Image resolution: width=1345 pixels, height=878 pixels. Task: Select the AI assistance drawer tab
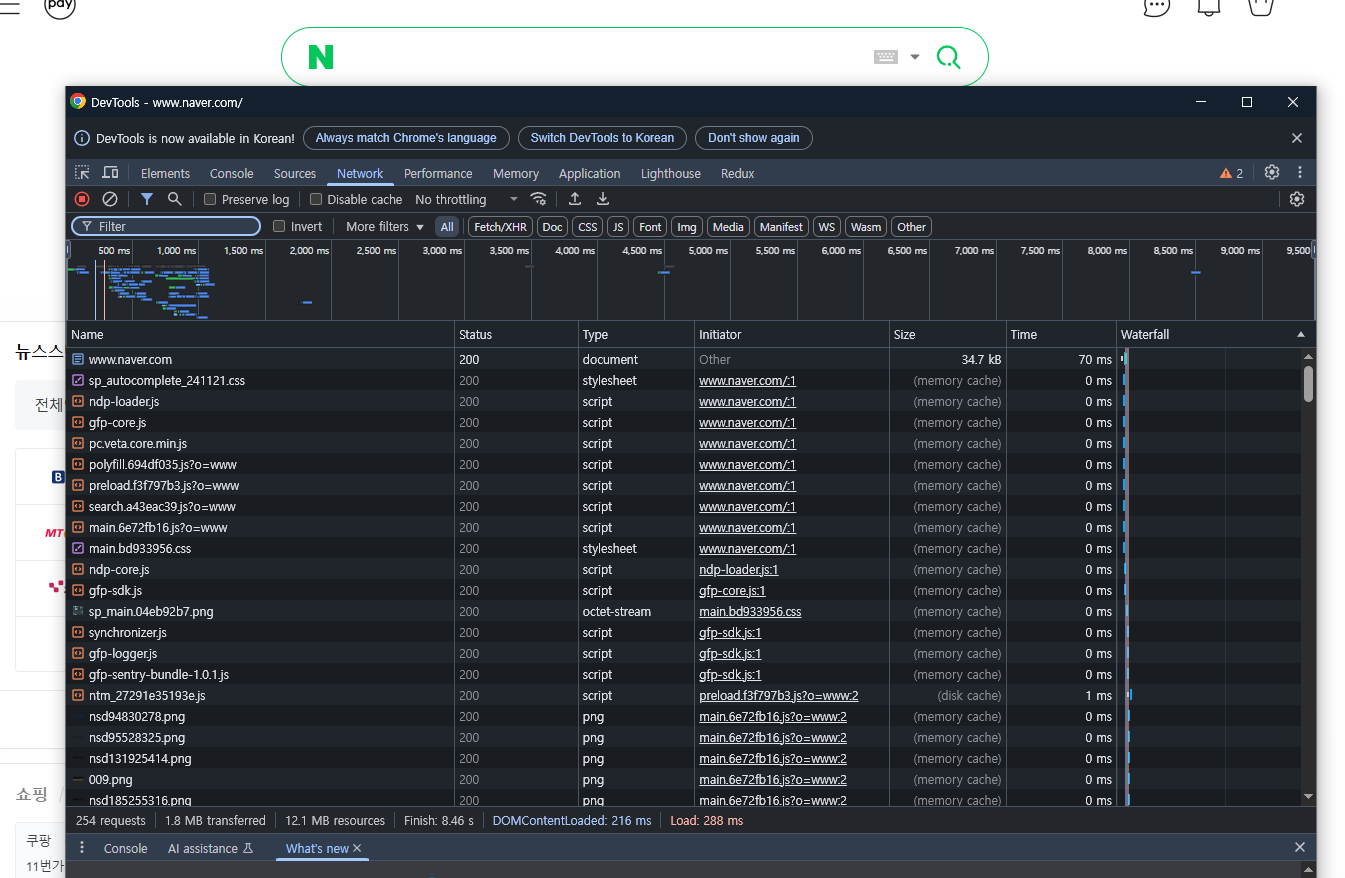210,848
